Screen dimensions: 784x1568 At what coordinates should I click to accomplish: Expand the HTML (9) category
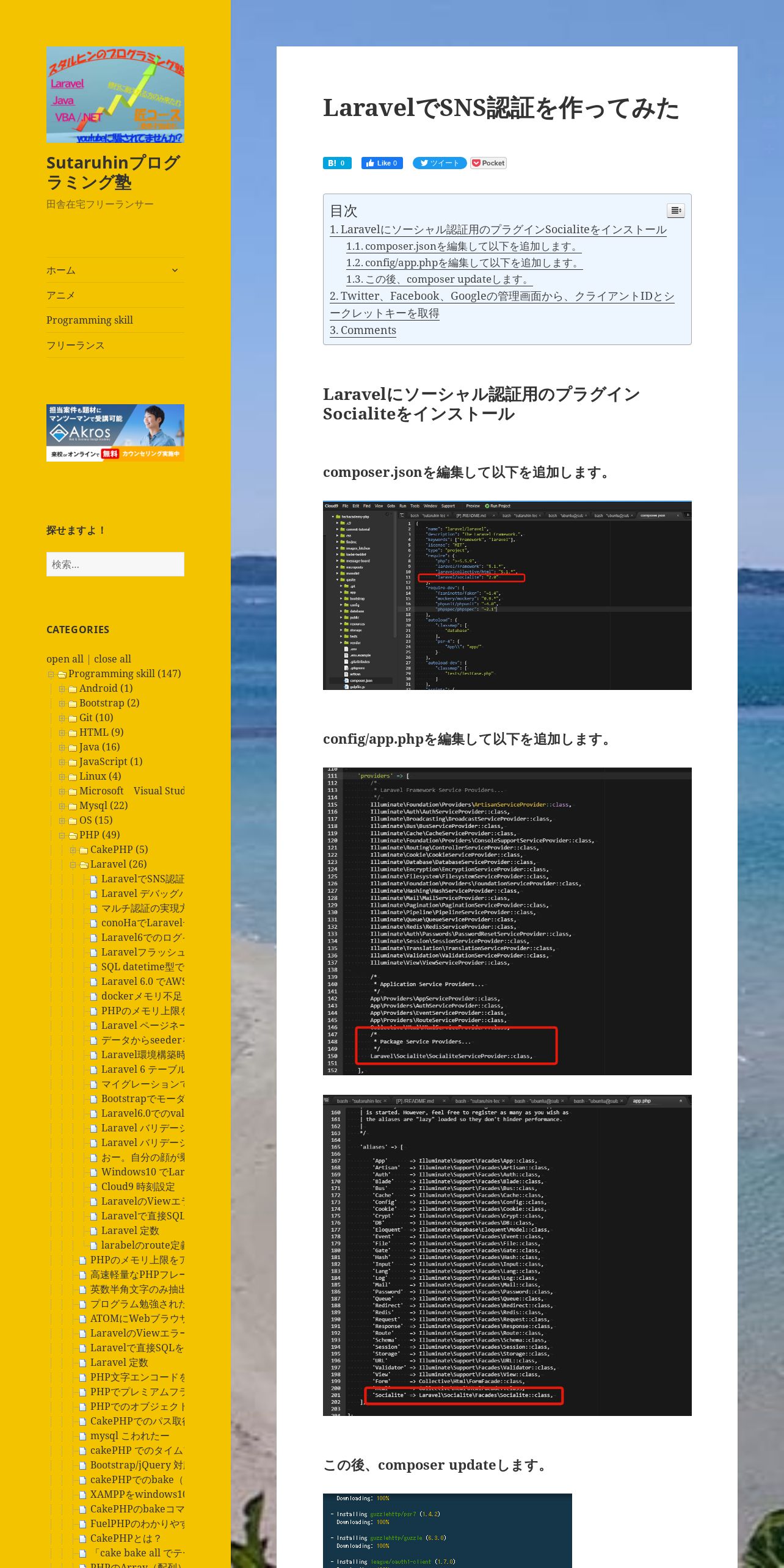[x=62, y=733]
